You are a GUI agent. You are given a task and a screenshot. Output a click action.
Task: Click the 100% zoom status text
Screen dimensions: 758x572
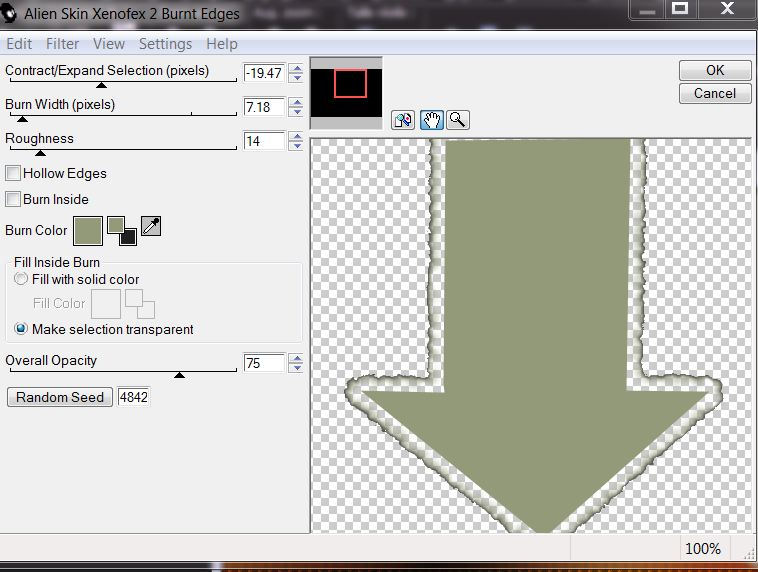pos(703,549)
